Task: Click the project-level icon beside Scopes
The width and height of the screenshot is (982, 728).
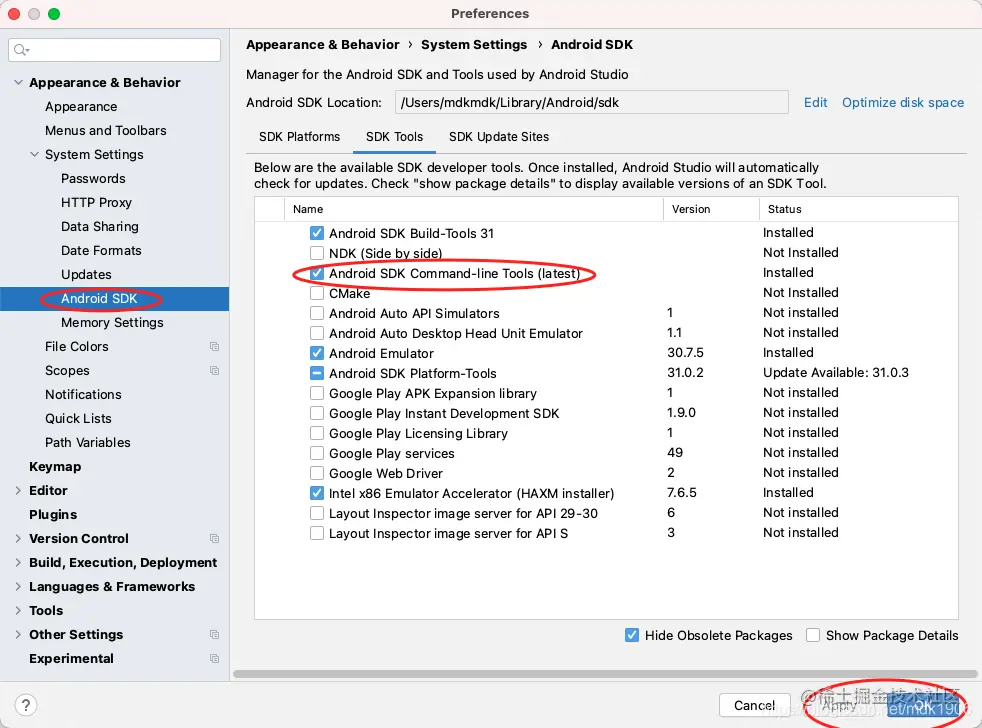Action: [214, 370]
